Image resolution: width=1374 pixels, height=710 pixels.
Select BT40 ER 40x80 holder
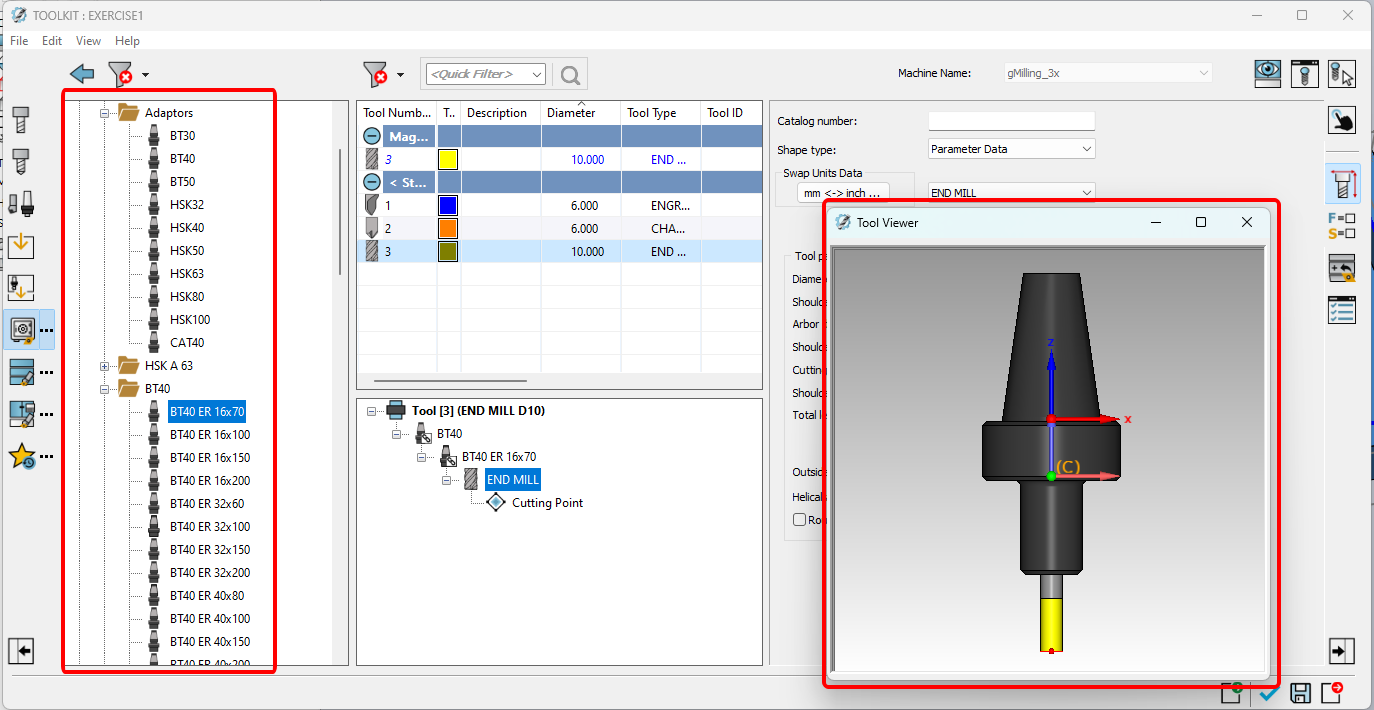pyautogui.click(x=207, y=596)
